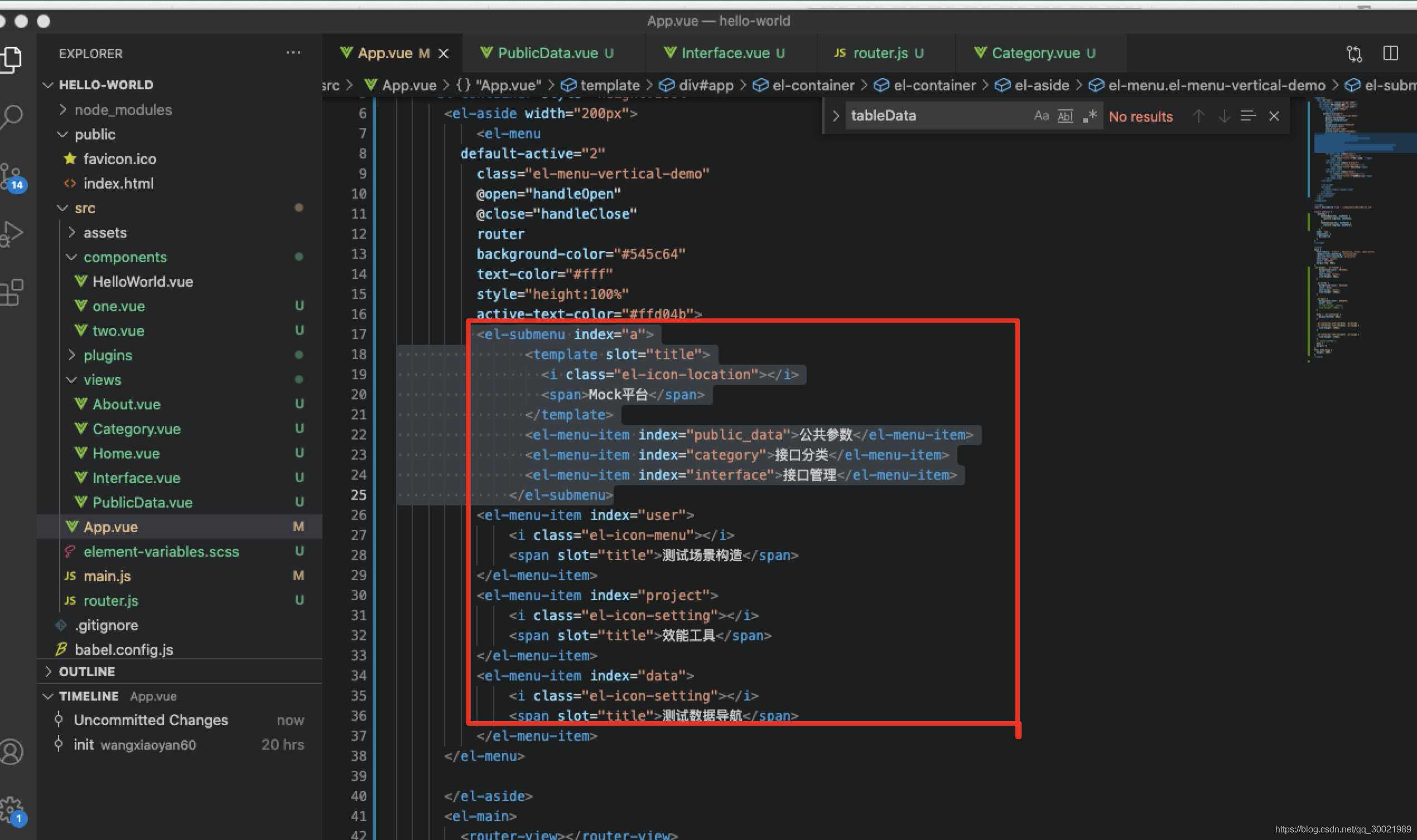The height and width of the screenshot is (840, 1417).
Task: Switch to the PublicData.vue tab
Action: coord(547,53)
